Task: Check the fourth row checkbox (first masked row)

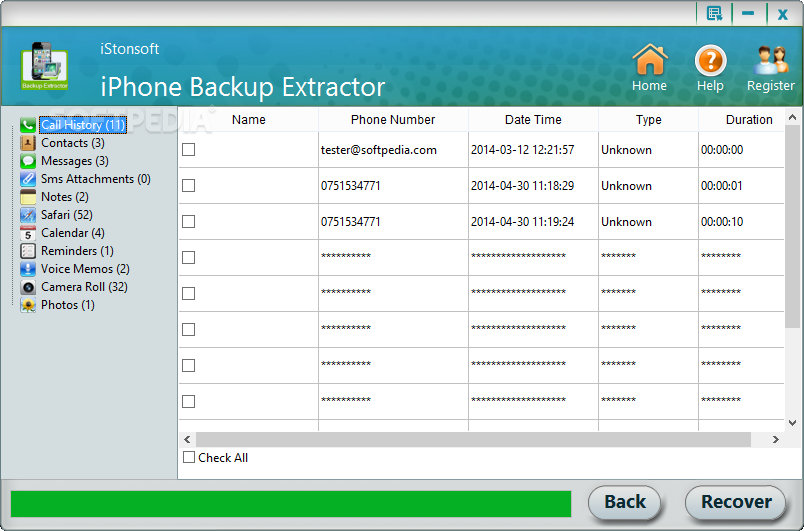Action: 189,257
